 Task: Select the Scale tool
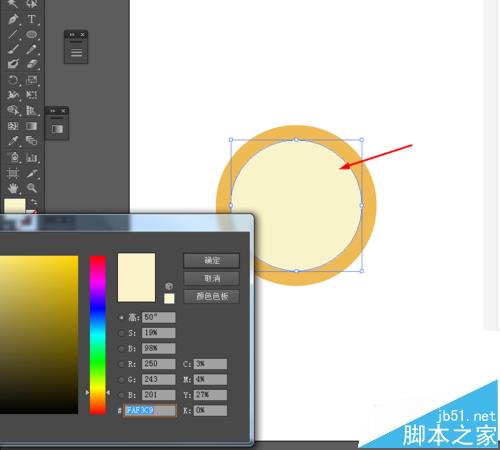click(32, 80)
